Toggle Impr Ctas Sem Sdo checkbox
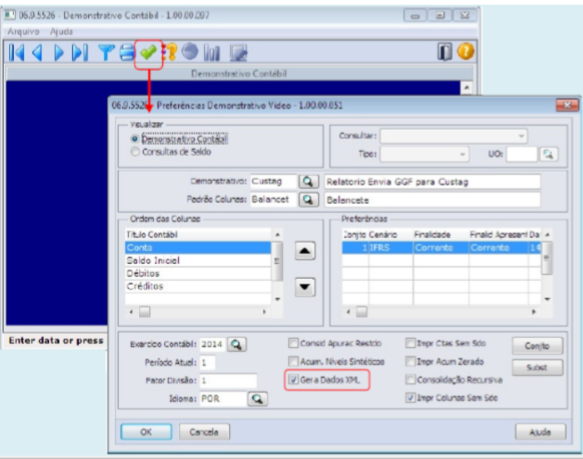583x459 pixels. (x=410, y=343)
